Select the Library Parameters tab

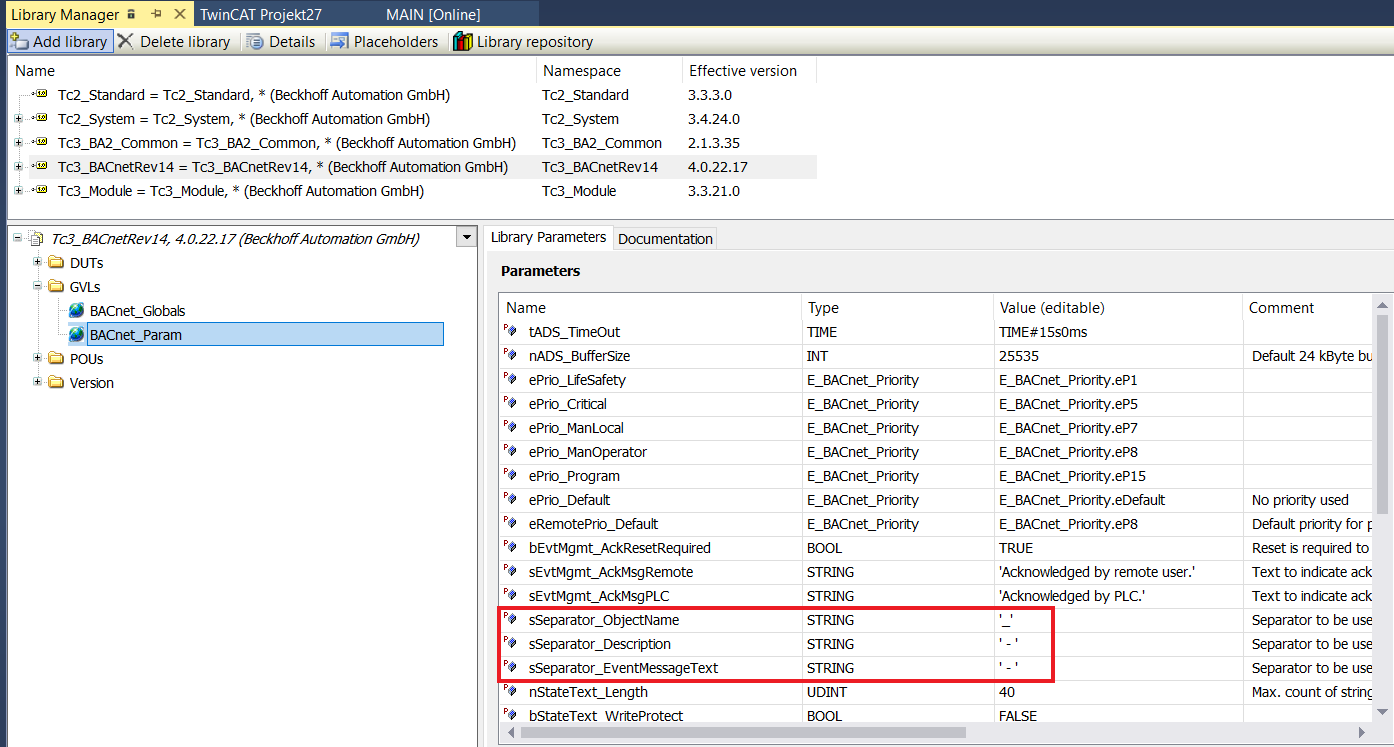pos(548,237)
